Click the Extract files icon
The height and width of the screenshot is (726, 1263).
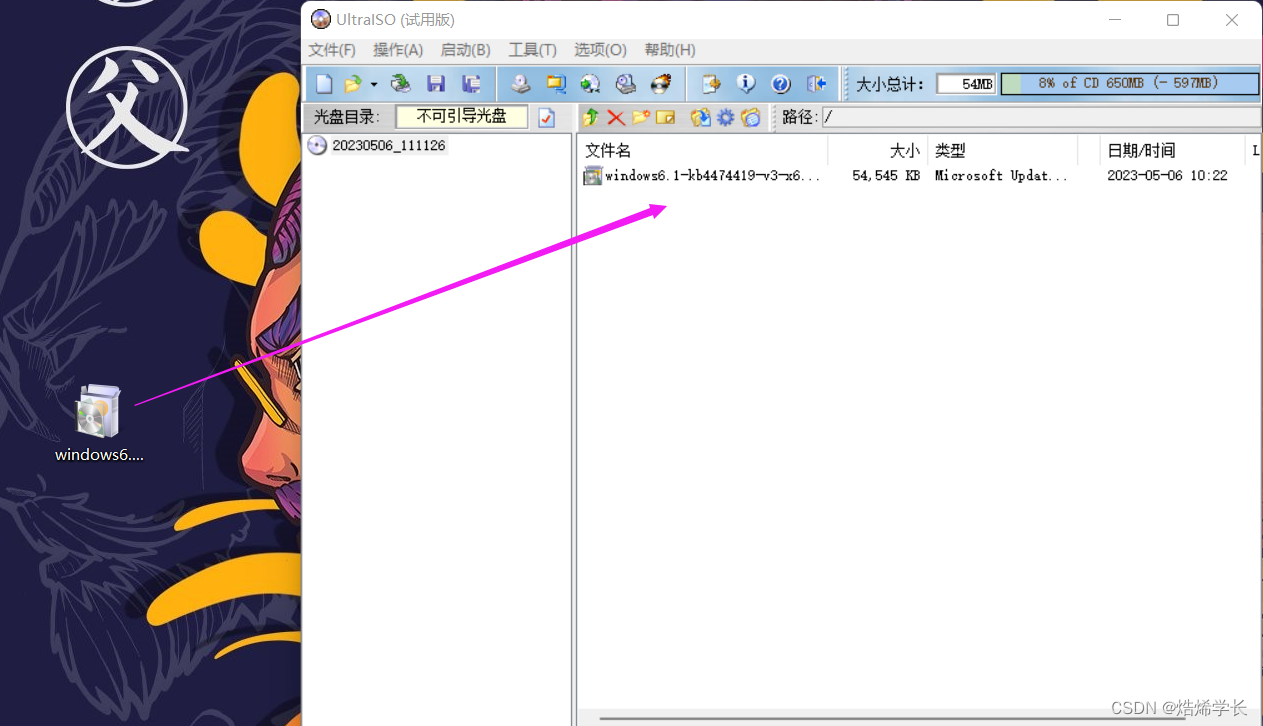pyautogui.click(x=700, y=117)
